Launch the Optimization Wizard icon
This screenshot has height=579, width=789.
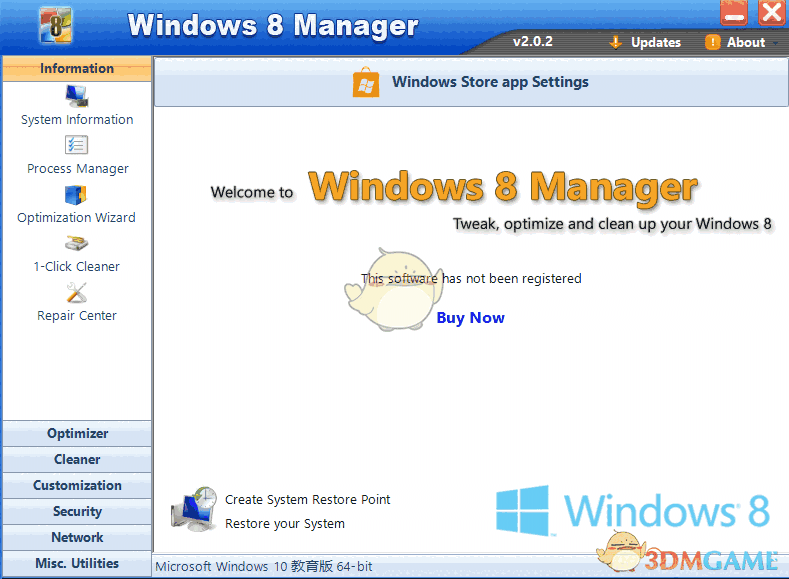click(x=76, y=195)
